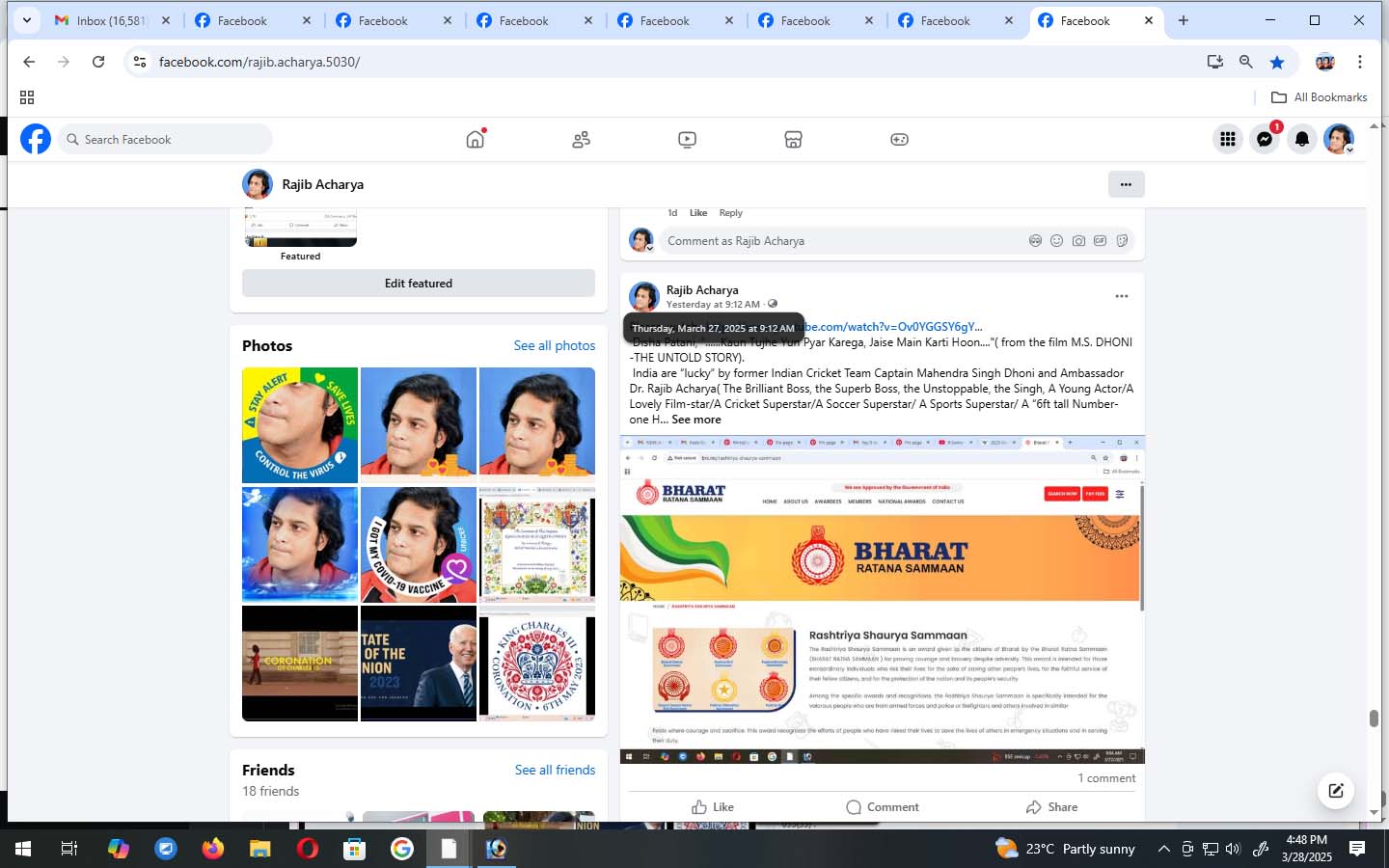Viewport: 1389px width, 868px height.
Task: Open the See all photos link
Action: [555, 345]
